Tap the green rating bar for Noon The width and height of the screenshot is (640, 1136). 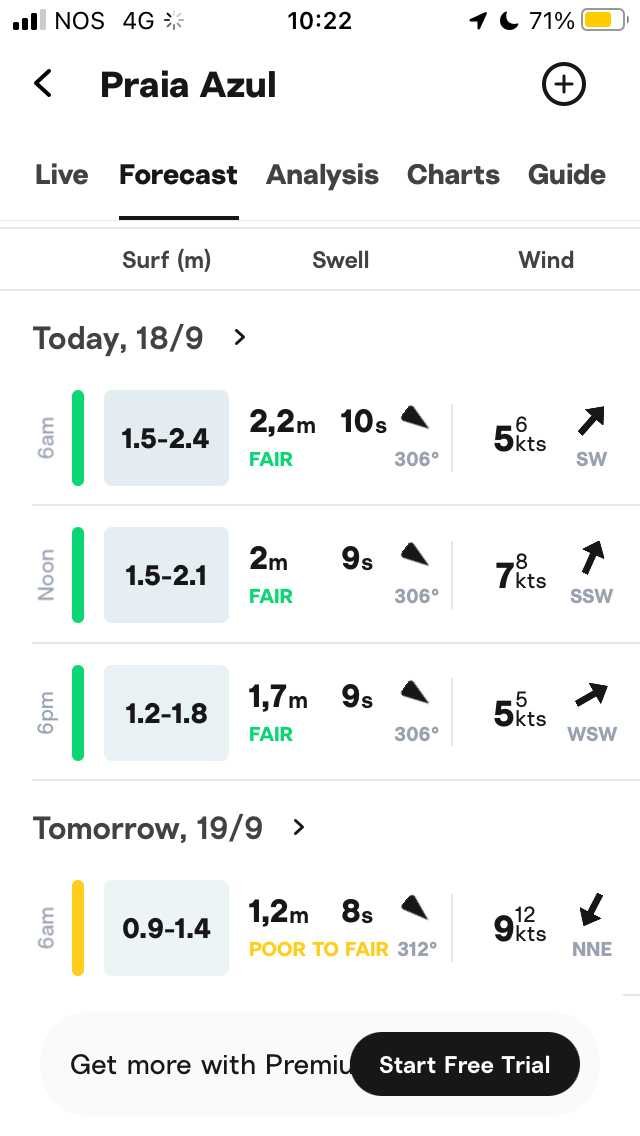pyautogui.click(x=78, y=575)
